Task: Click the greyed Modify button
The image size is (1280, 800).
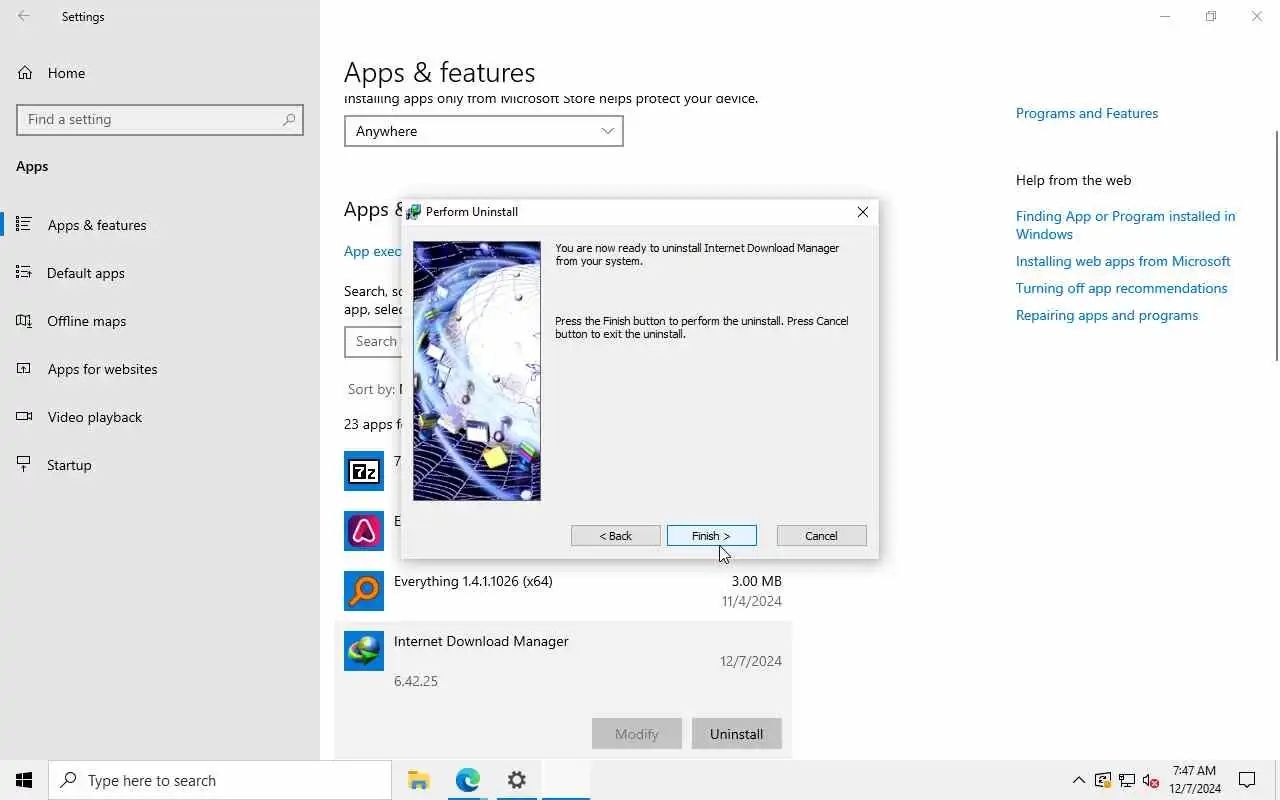Action: coord(637,734)
